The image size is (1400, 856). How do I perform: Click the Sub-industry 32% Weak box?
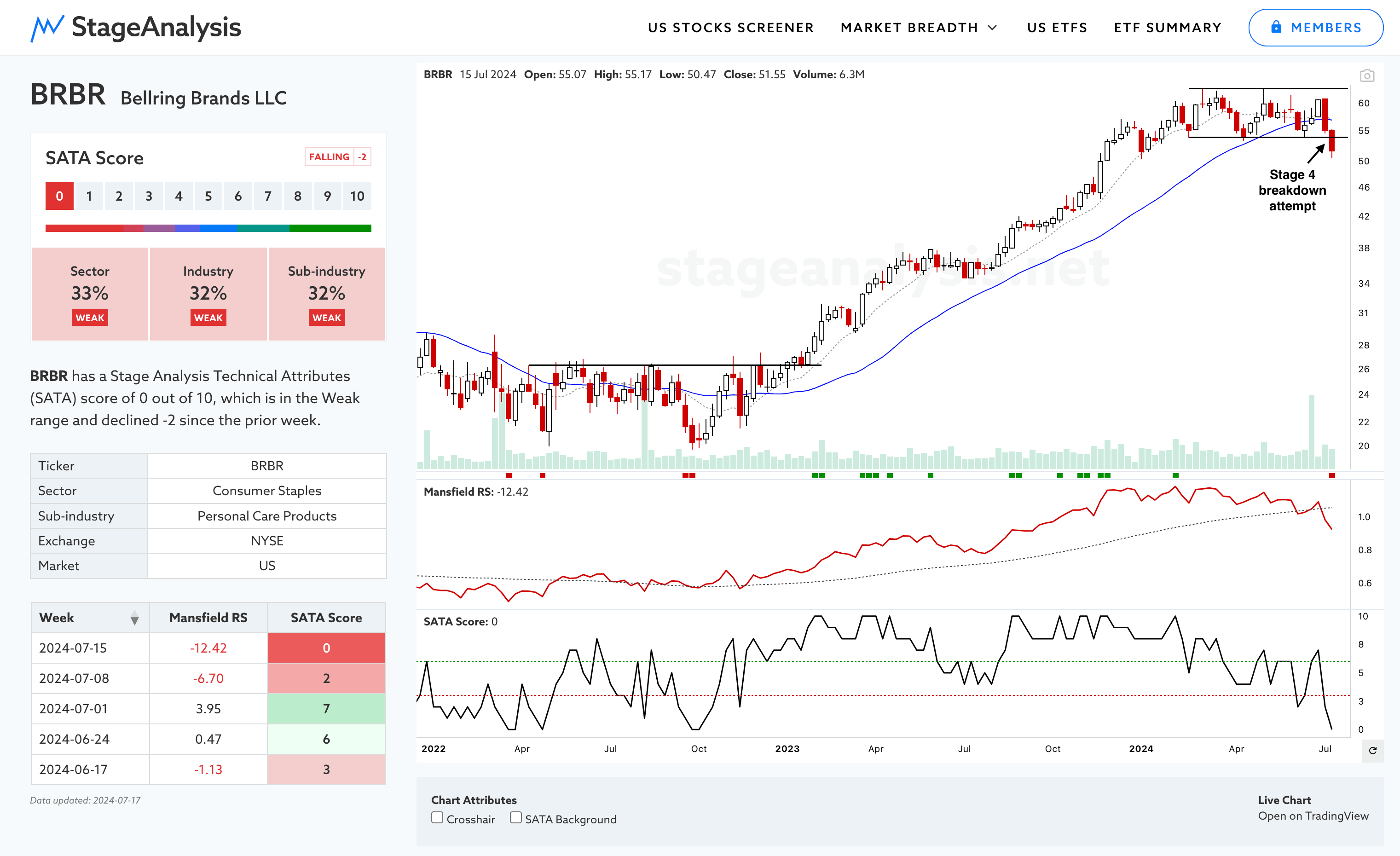327,294
